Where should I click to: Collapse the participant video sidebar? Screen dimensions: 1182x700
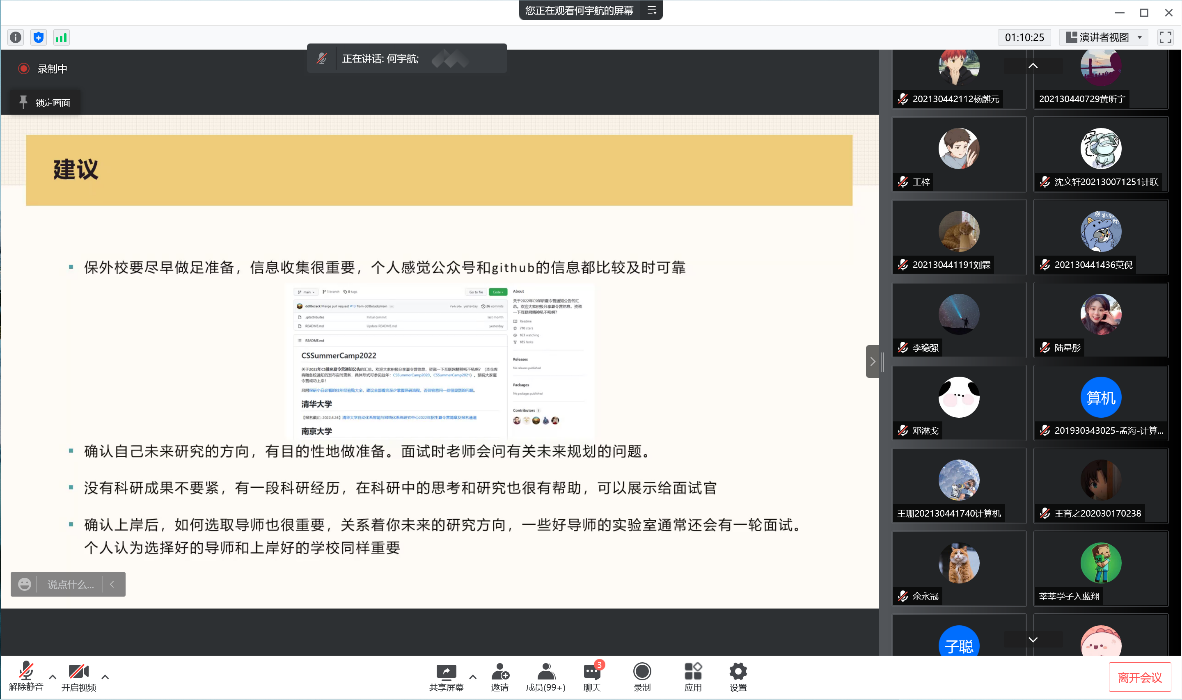[872, 361]
